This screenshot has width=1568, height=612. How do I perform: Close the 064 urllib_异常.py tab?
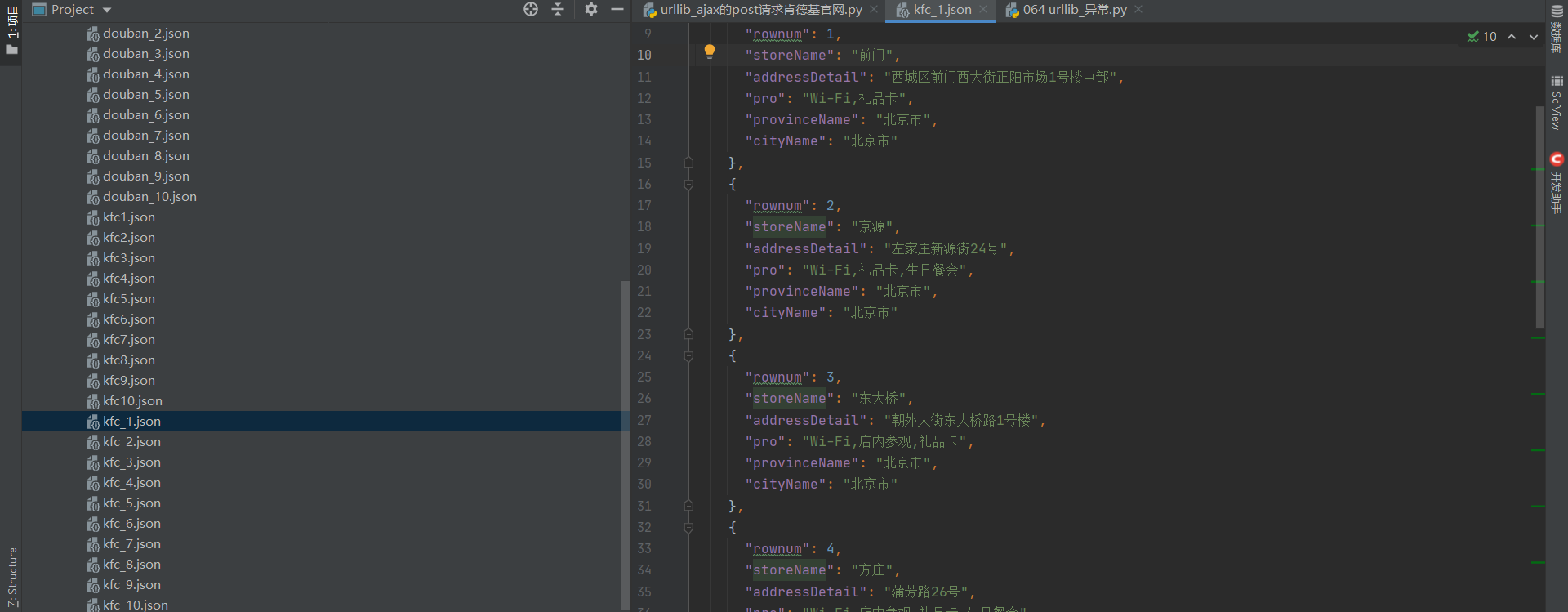click(1138, 10)
